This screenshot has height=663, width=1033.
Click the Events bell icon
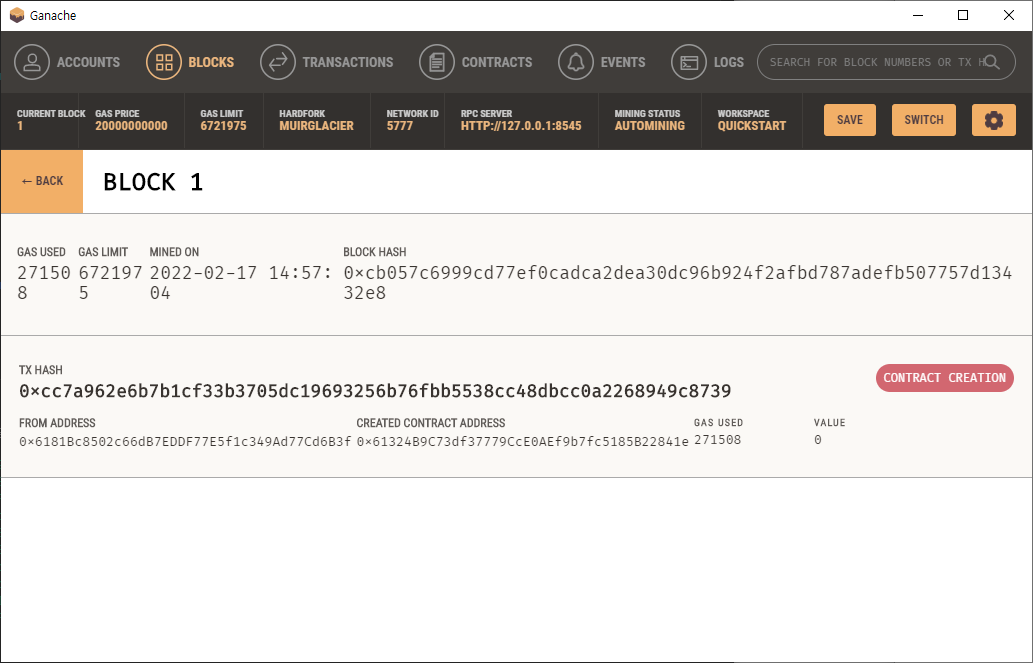575,62
